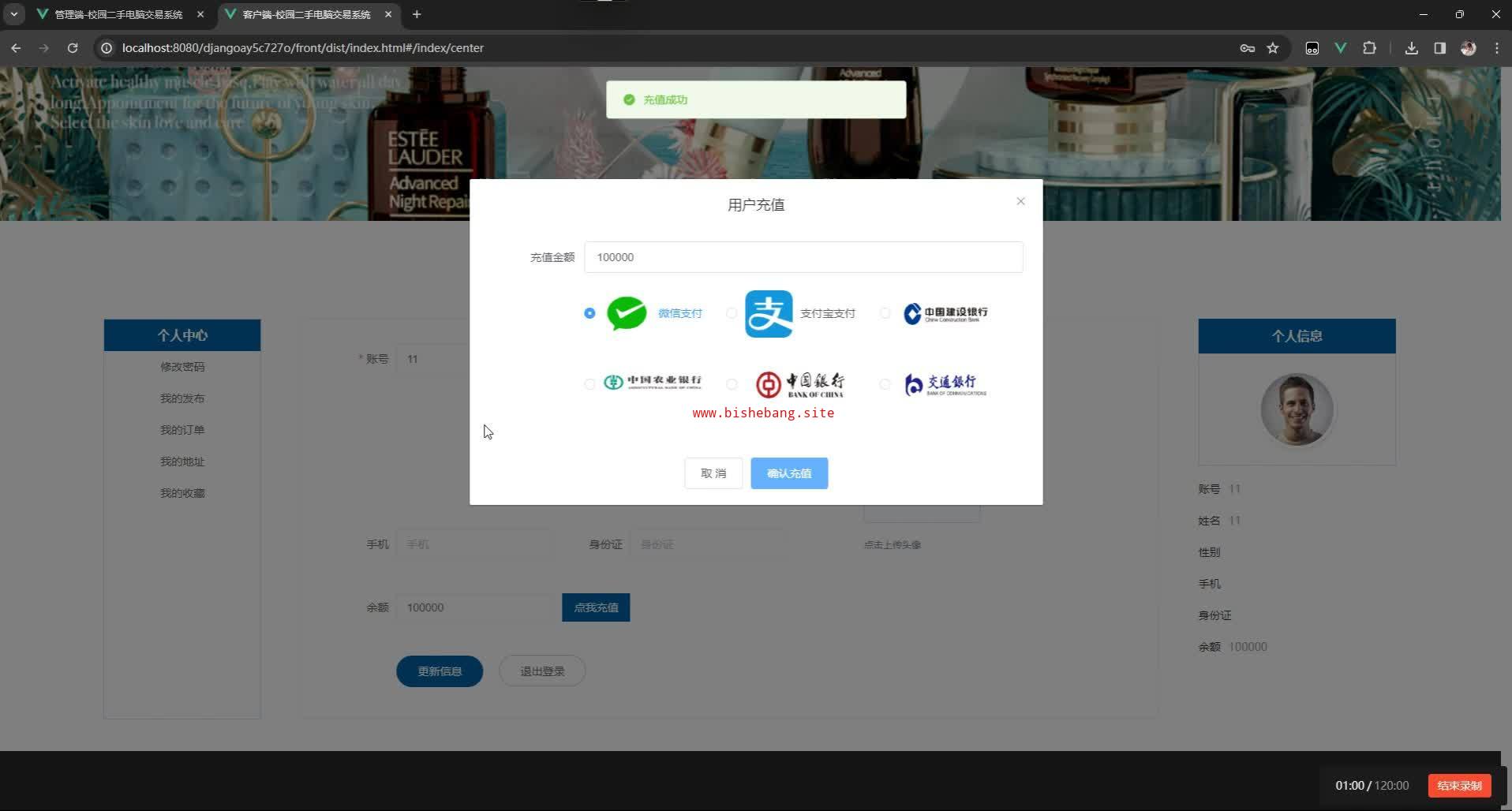The image size is (1512, 811).
Task: Select Agricultural Bank of China radio button
Action: point(589,384)
